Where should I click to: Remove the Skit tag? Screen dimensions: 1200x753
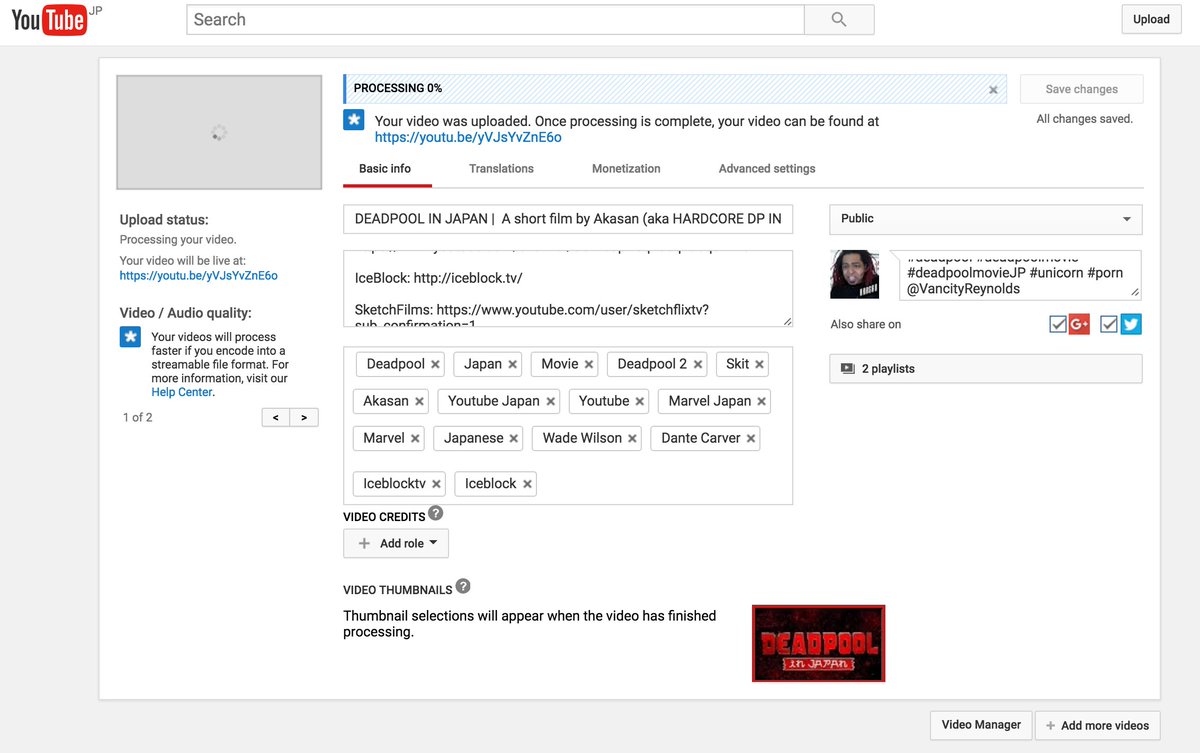pyautogui.click(x=760, y=365)
